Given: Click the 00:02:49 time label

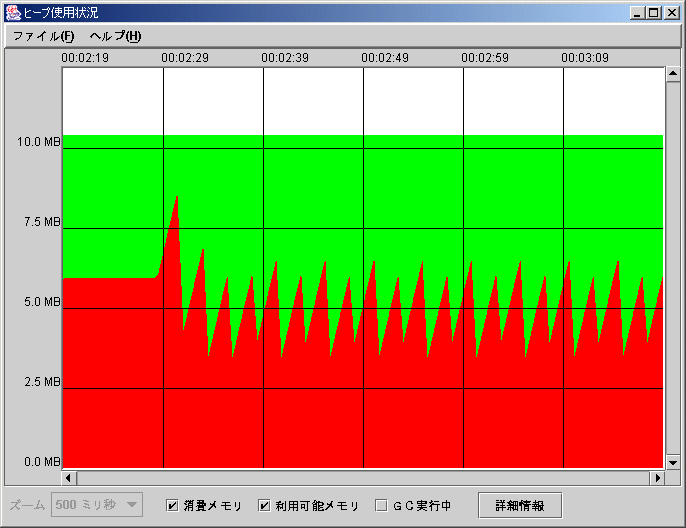Looking at the screenshot, I should tap(385, 58).
